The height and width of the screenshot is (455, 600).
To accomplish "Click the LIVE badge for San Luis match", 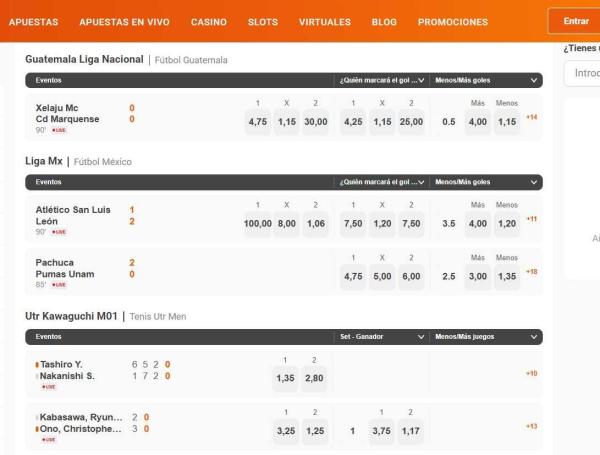I will point(59,232).
